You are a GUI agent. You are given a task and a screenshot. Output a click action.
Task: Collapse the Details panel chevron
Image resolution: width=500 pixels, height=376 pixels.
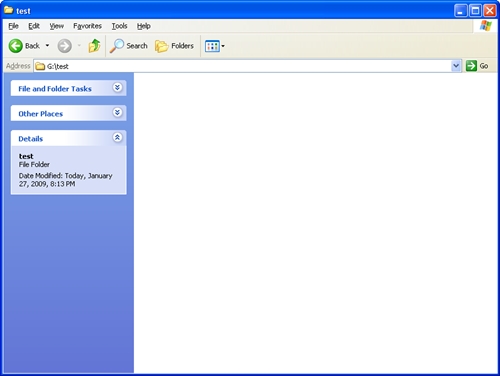coord(117,137)
